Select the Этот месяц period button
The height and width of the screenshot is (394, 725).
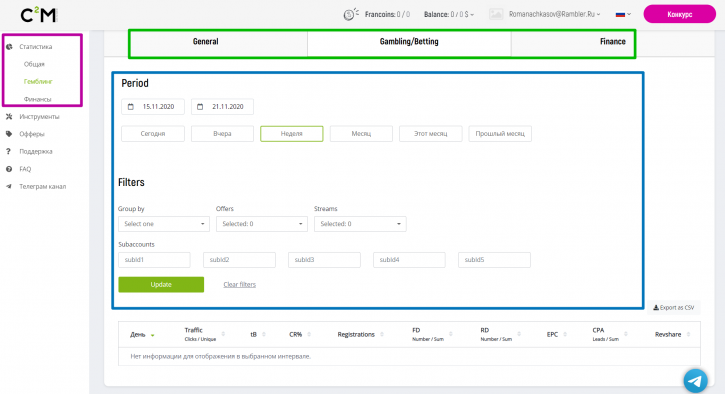pos(430,134)
